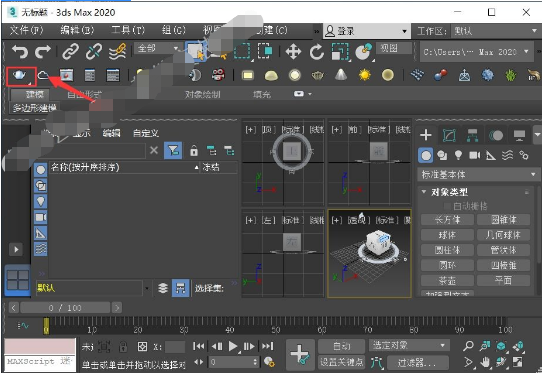Click the red-blue molecule particle icon
The height and width of the screenshot is (375, 545).
(x=441, y=75)
